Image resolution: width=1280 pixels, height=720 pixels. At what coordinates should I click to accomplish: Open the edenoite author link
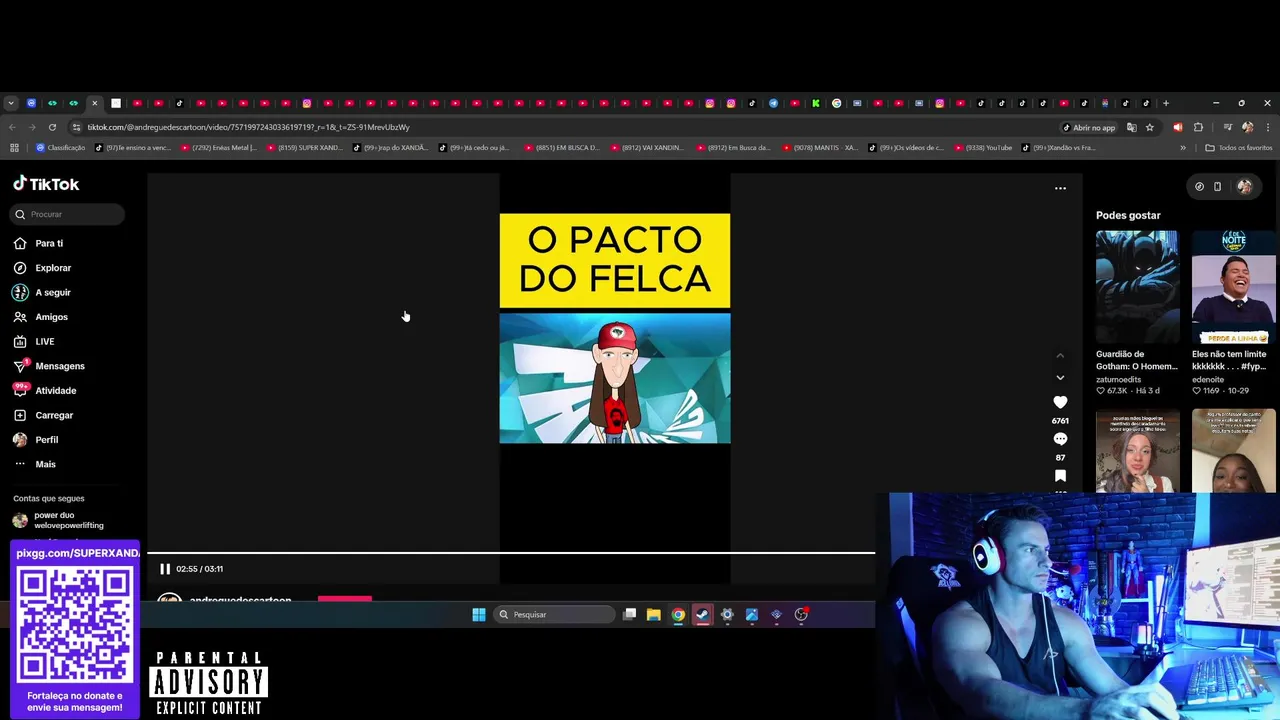1208,380
